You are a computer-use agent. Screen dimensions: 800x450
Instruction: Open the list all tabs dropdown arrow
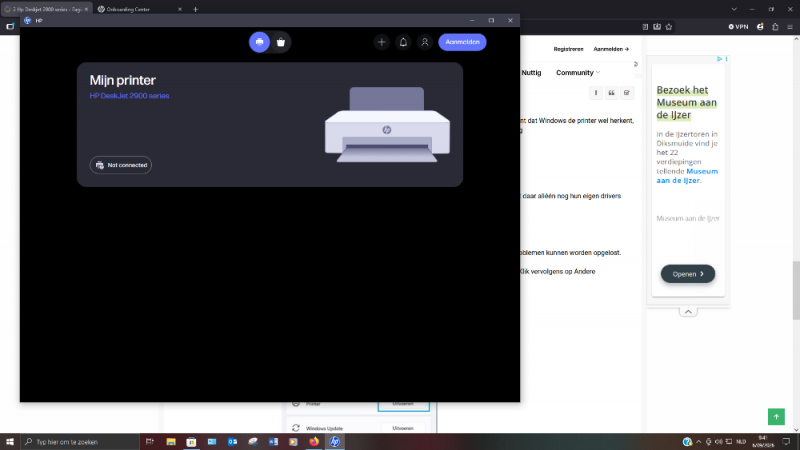[734, 9]
